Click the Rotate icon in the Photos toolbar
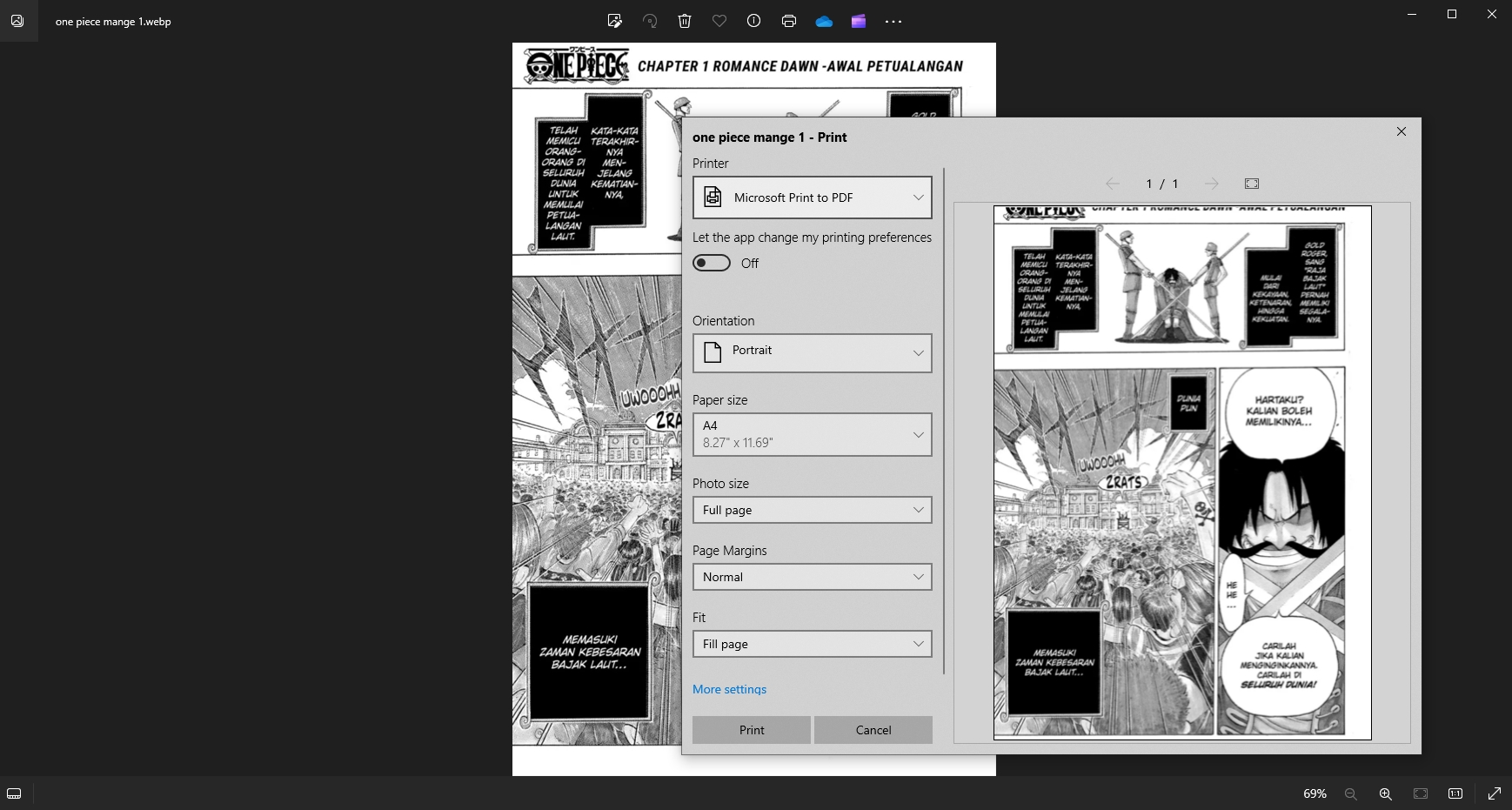 click(650, 21)
